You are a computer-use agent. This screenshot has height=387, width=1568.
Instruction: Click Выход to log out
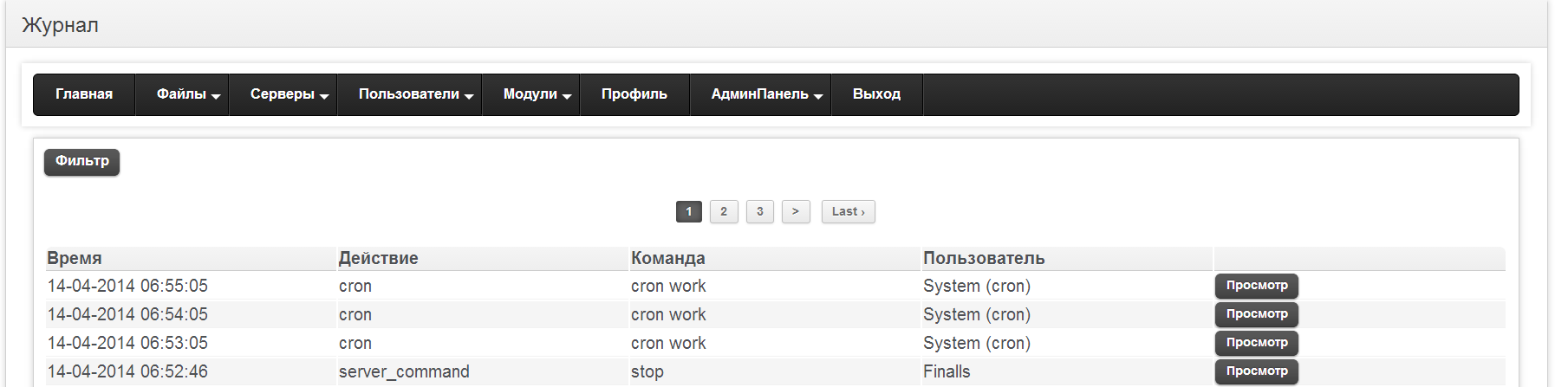(x=876, y=94)
